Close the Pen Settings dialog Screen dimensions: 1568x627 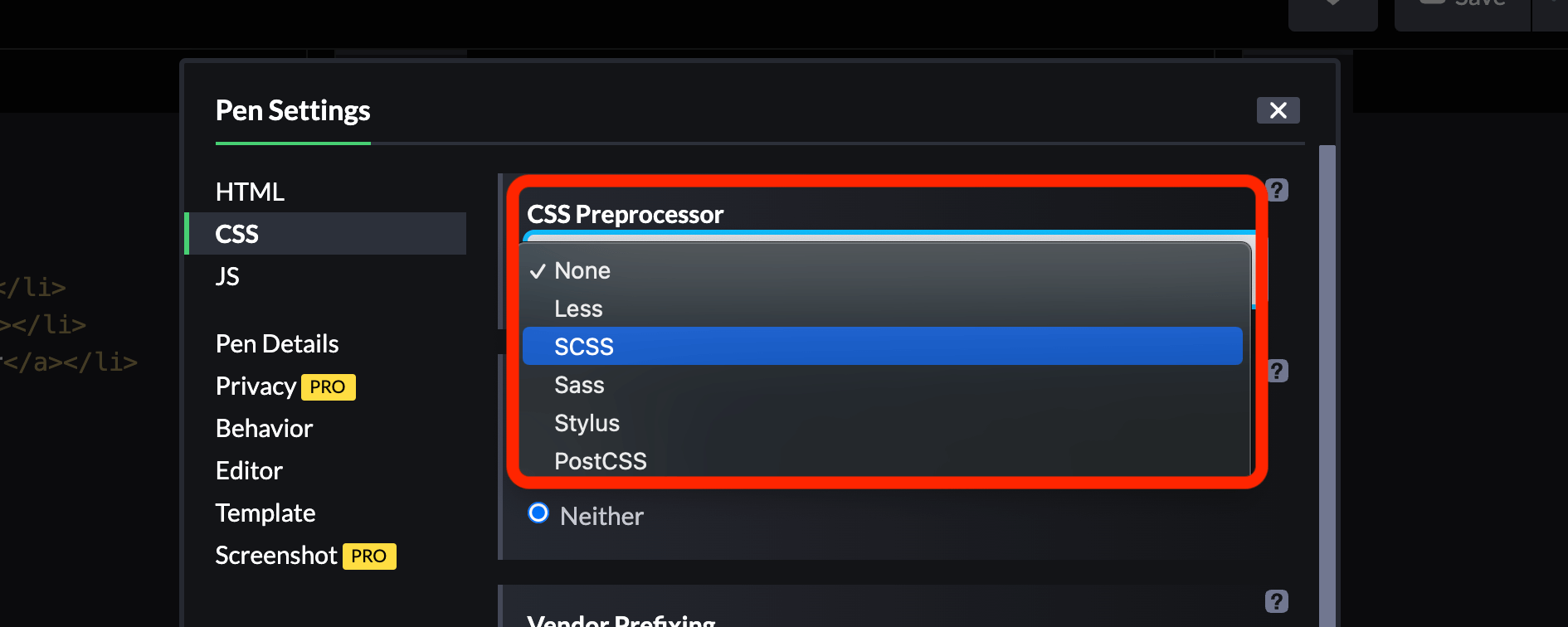[x=1278, y=110]
